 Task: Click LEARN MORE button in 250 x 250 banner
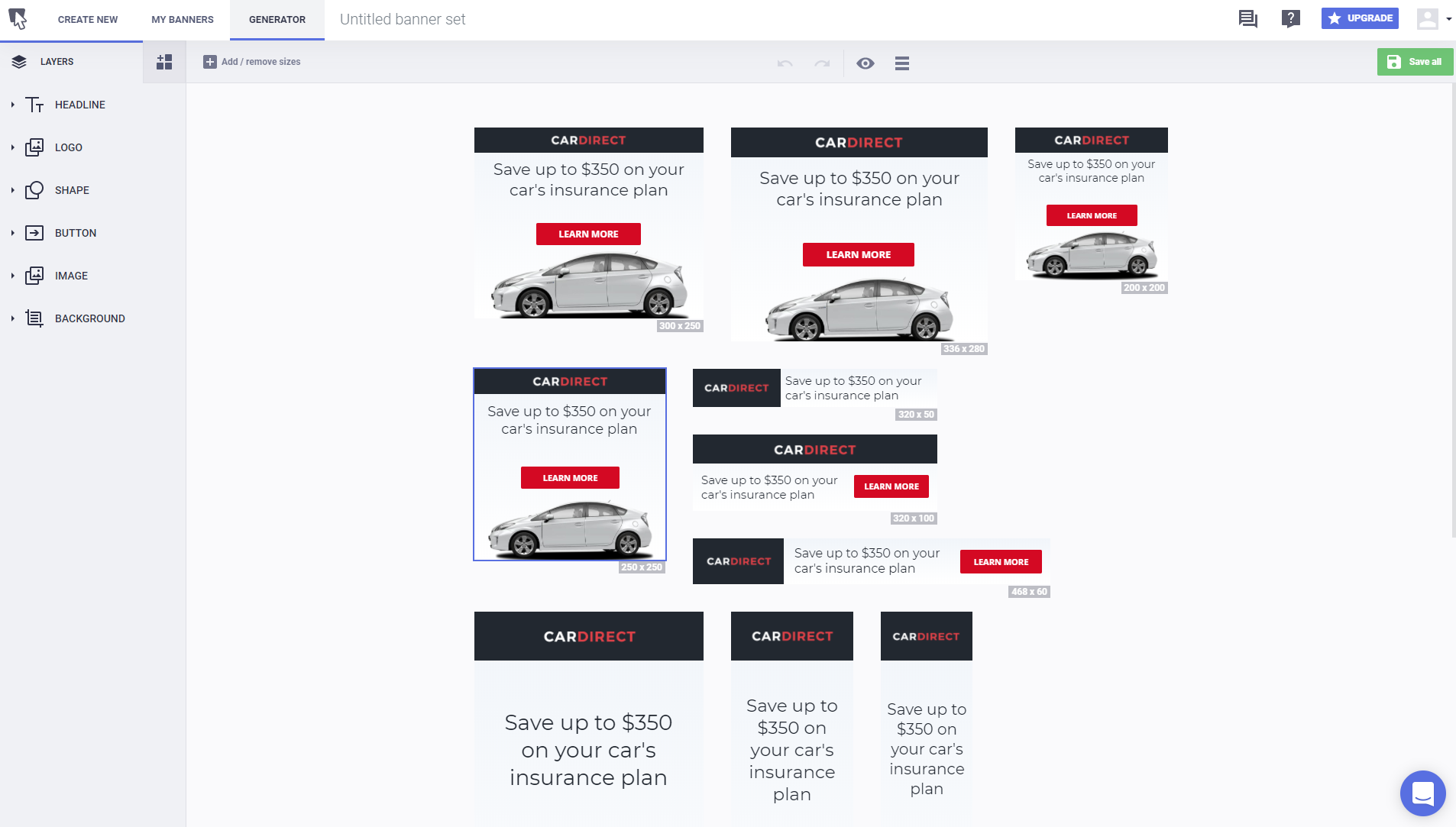[x=570, y=478]
